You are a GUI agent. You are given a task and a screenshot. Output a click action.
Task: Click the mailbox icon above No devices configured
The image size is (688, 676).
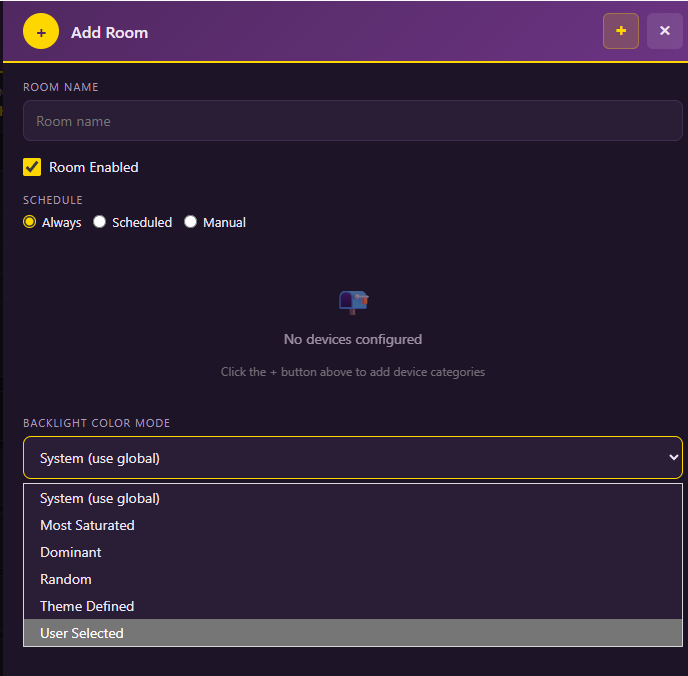click(x=353, y=302)
